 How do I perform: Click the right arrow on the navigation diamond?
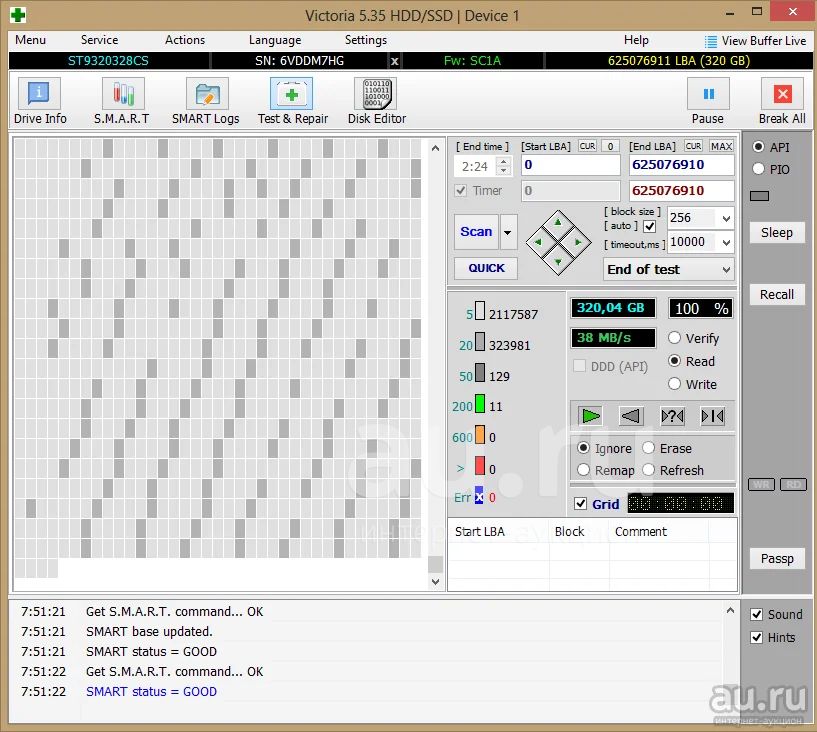(577, 242)
